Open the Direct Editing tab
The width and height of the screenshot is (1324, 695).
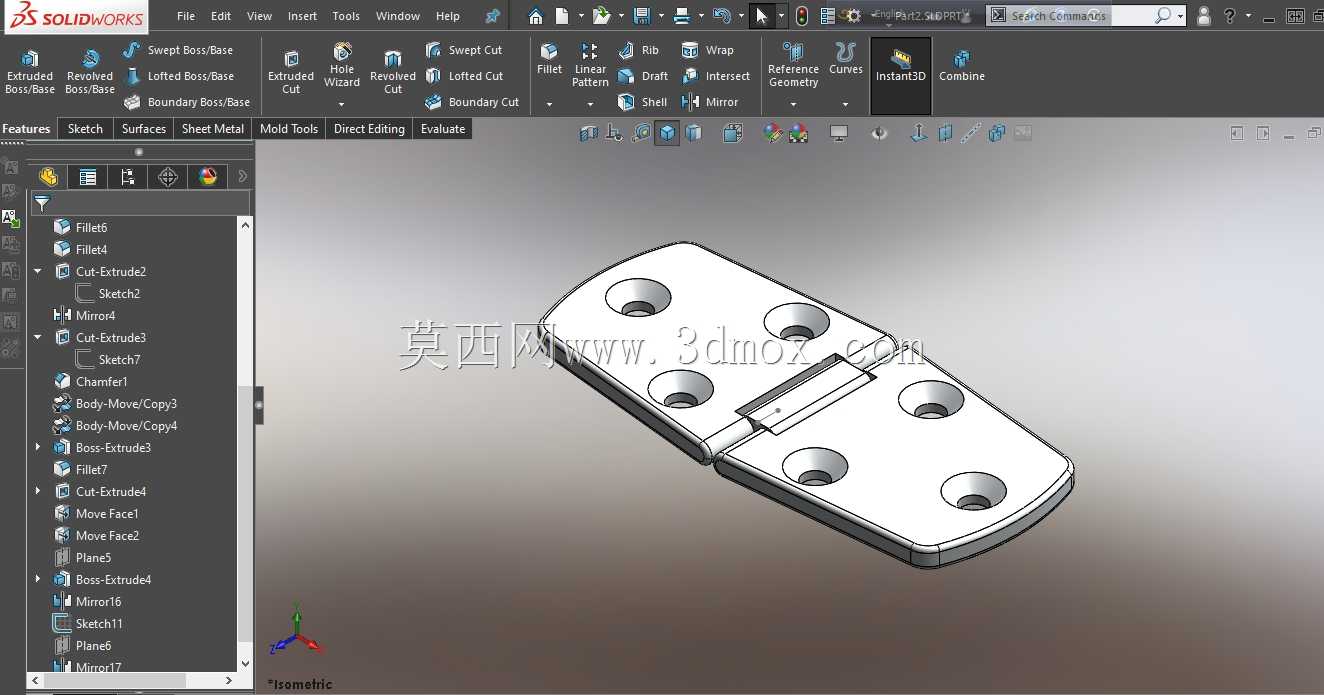point(369,129)
